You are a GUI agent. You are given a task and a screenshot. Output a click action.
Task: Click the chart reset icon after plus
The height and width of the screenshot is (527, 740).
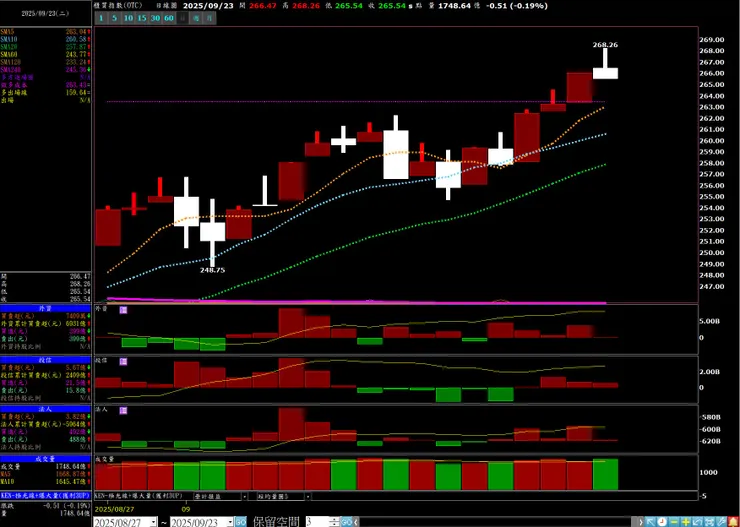[x=697, y=522]
